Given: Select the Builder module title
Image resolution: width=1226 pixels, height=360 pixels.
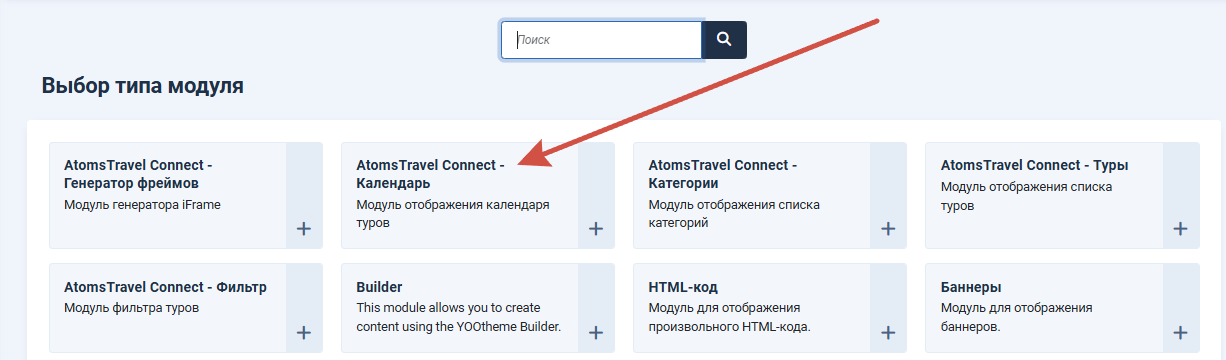Looking at the screenshot, I should (379, 287).
